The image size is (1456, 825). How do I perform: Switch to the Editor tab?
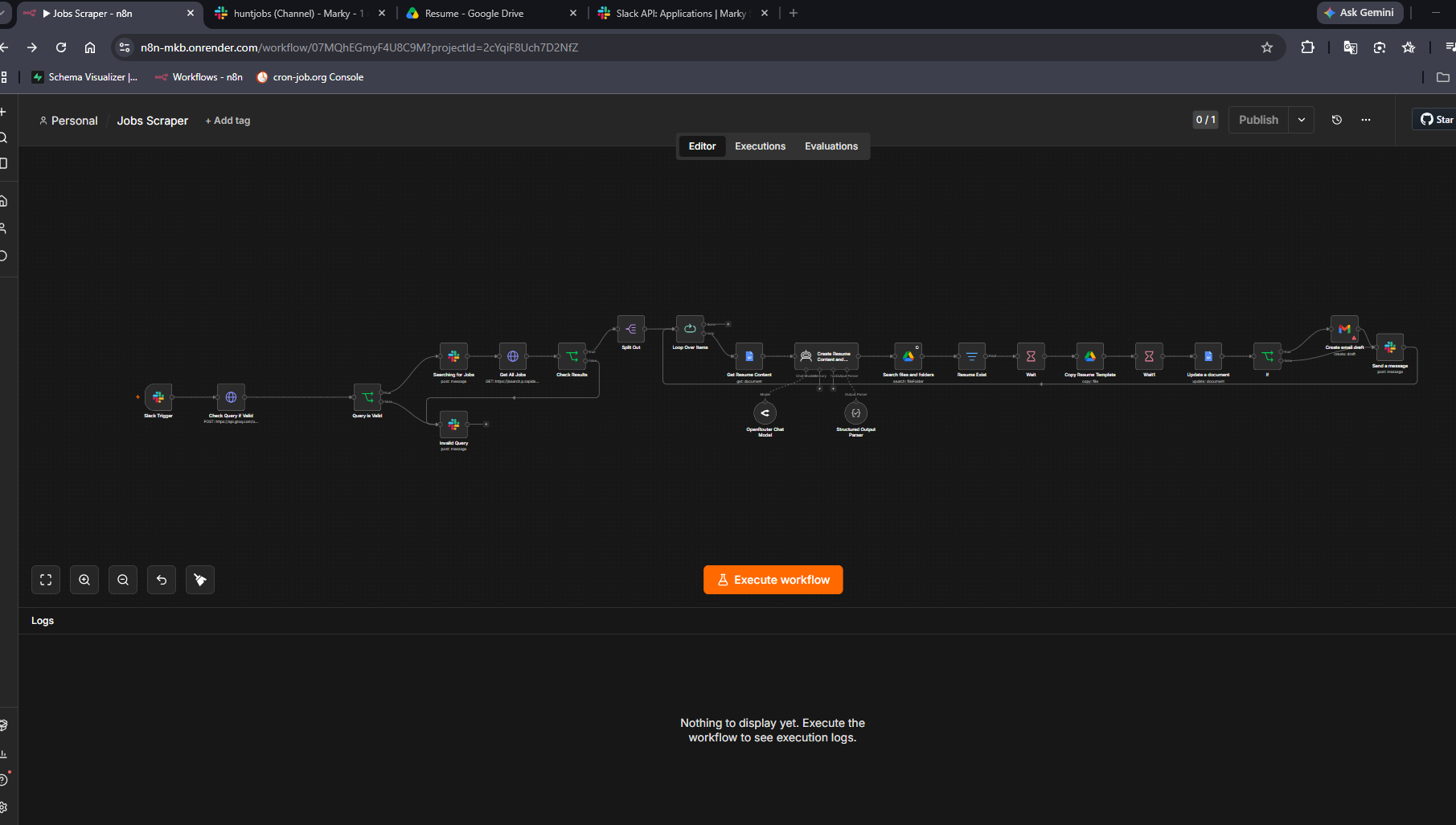pos(702,146)
